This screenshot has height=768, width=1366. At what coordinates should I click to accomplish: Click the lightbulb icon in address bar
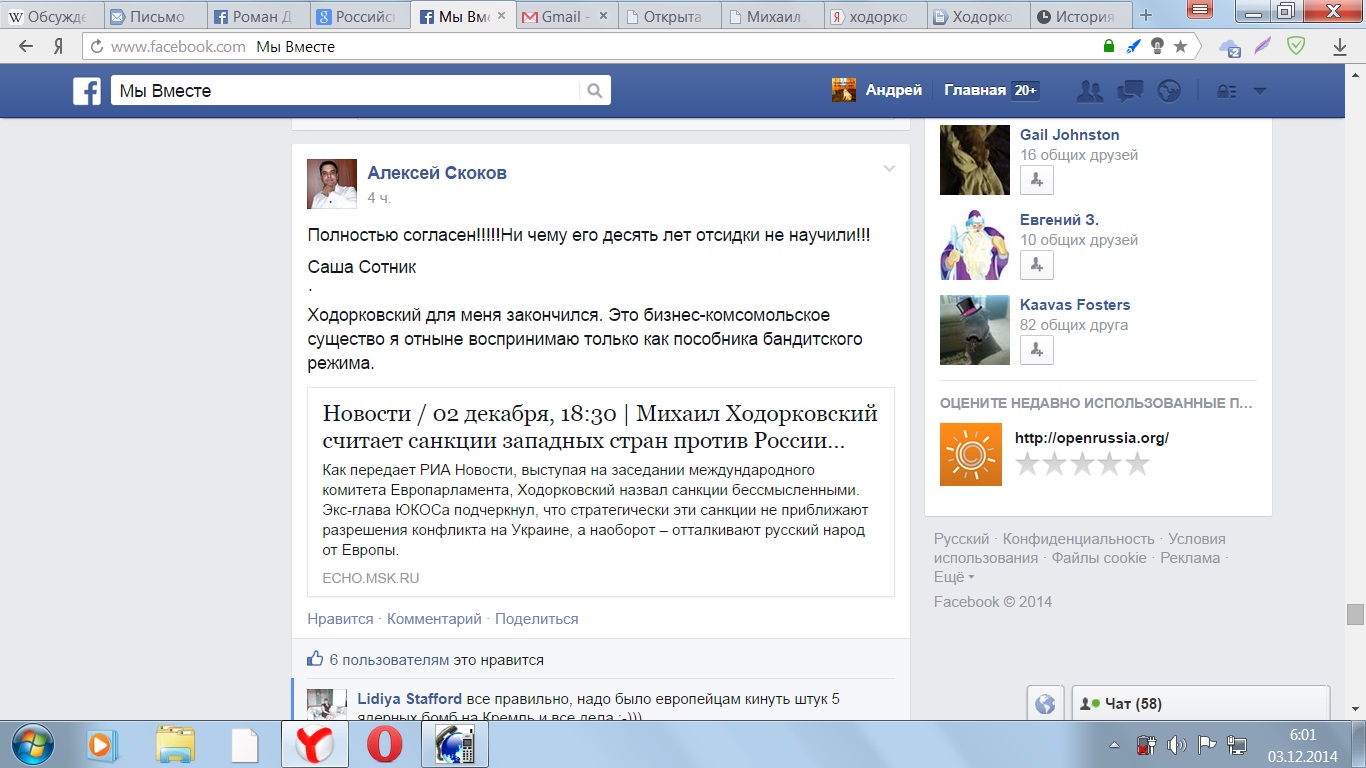coord(1157,46)
